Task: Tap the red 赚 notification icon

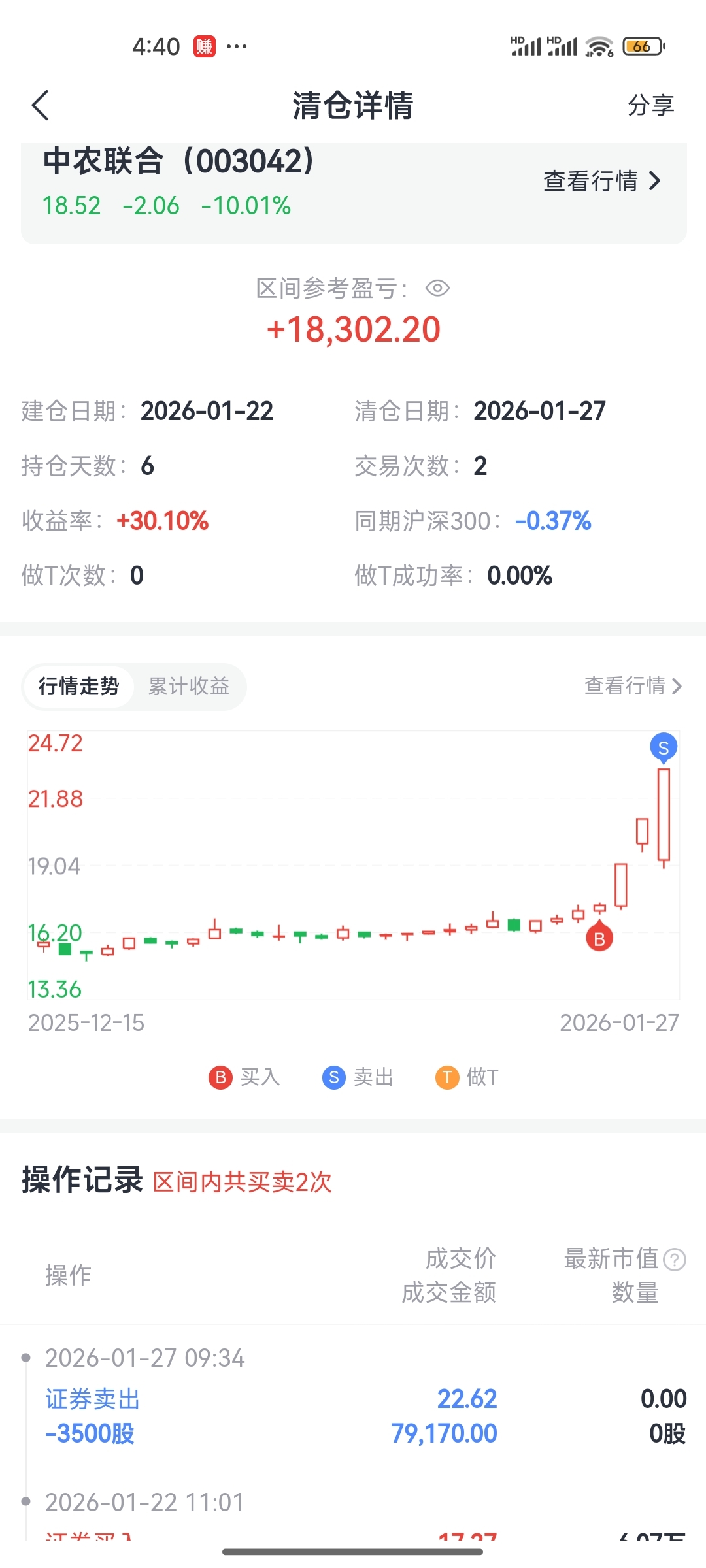Action: point(204,46)
